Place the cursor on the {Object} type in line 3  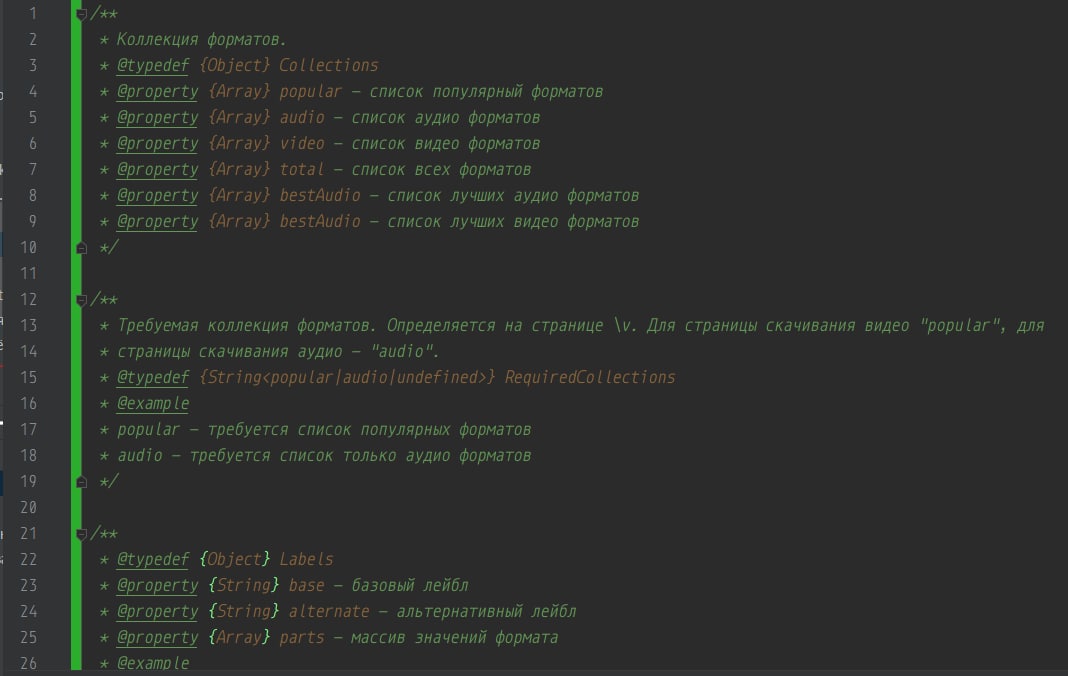pos(239,65)
